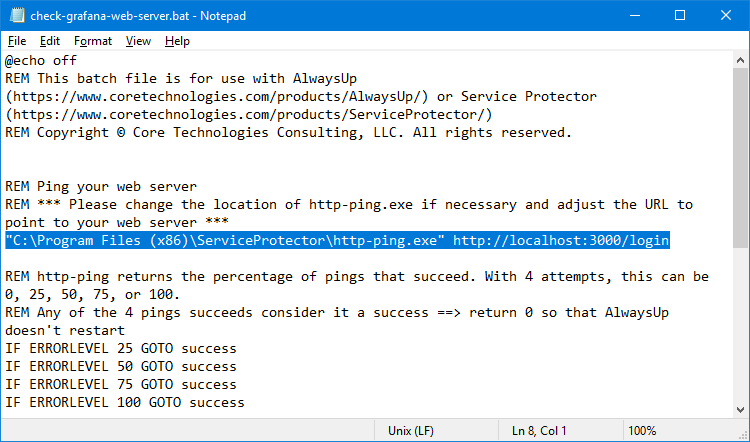Click the scroll up arrow

740,60
